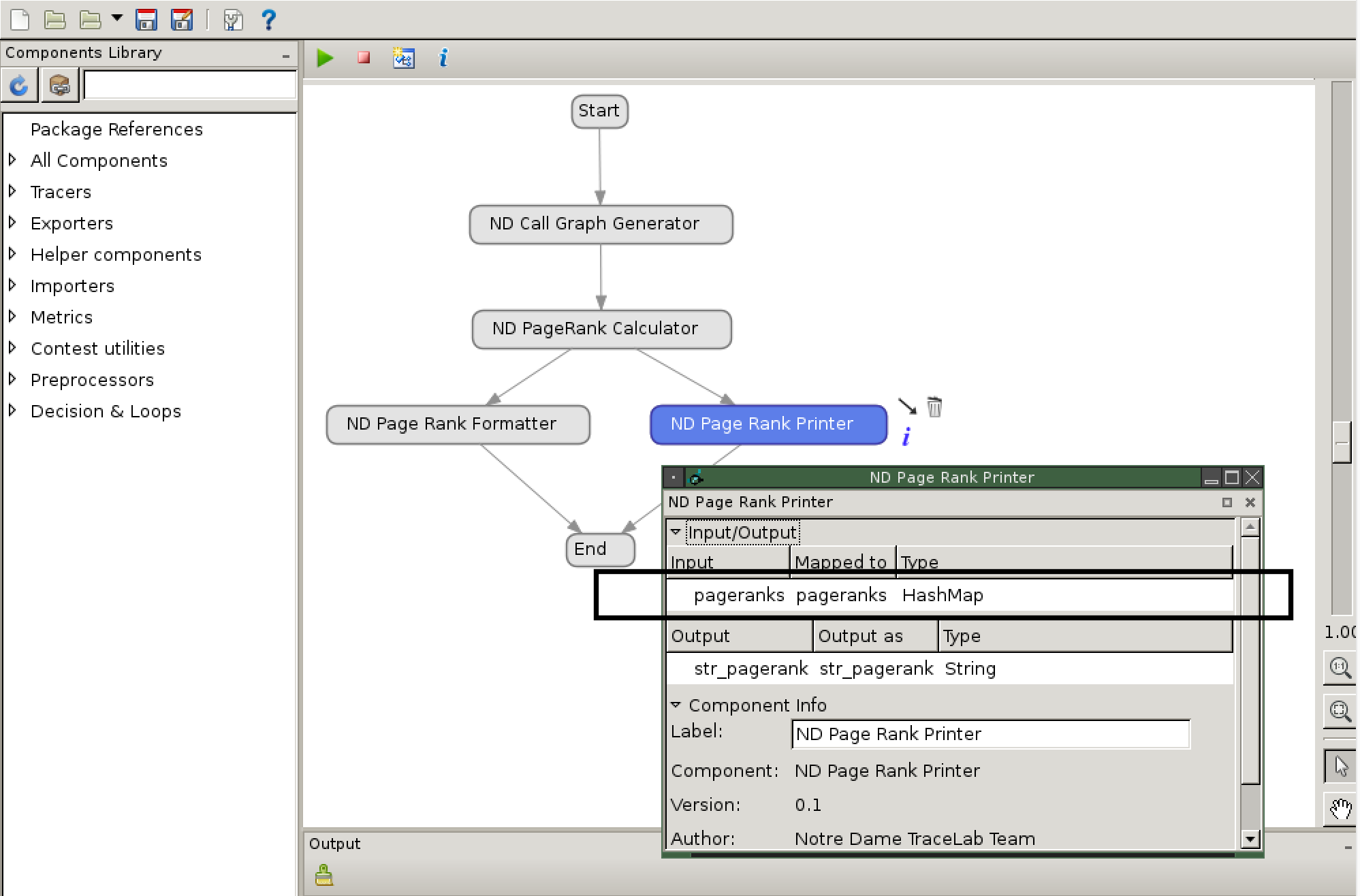This screenshot has width=1360, height=896.
Task: Expand the Exporters category
Action: (13, 223)
